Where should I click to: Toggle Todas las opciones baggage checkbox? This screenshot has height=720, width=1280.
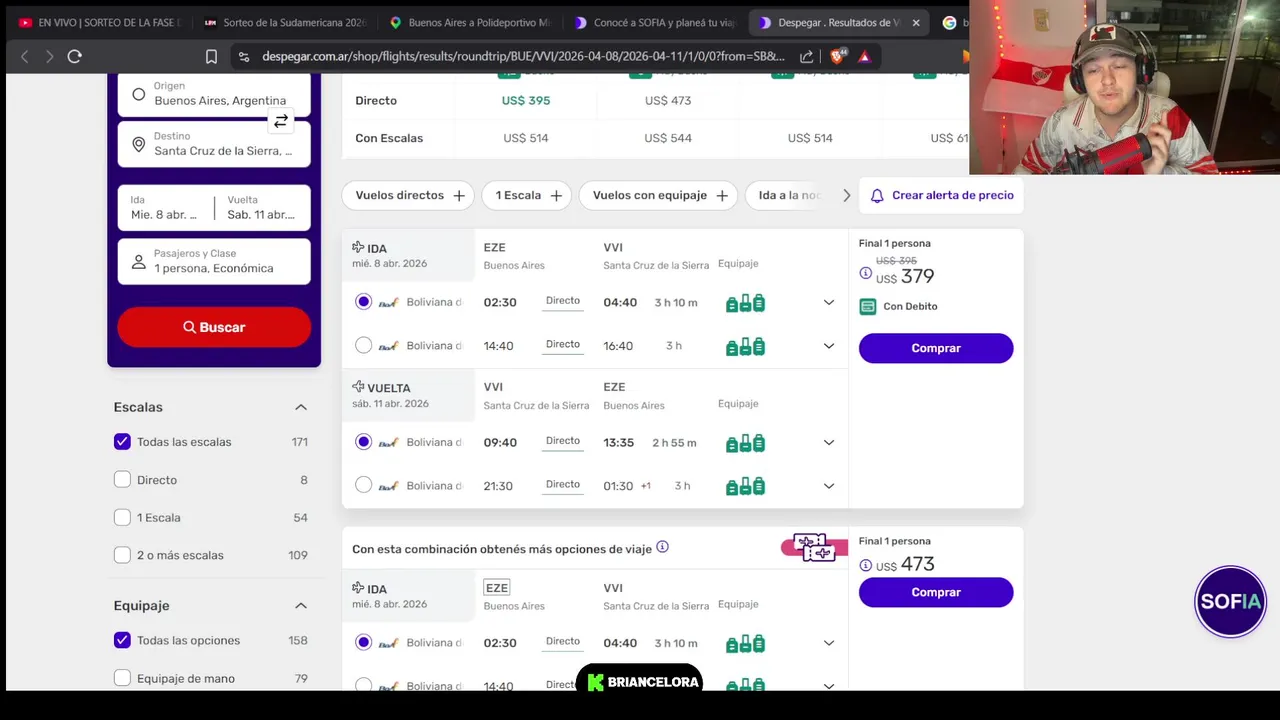click(122, 640)
